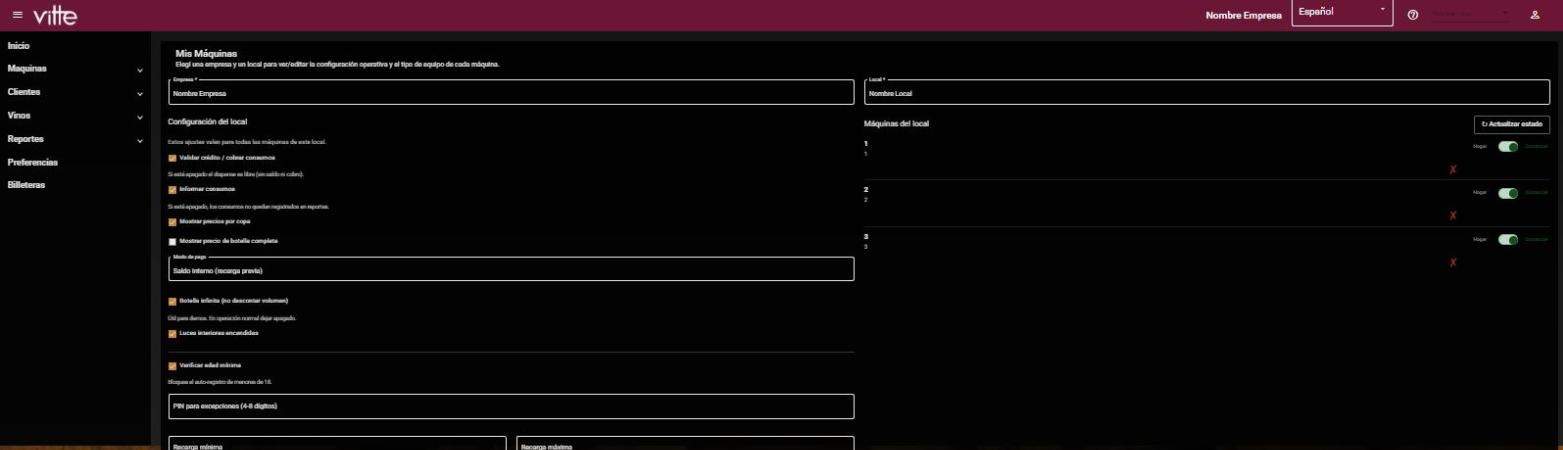Go to Inicio in the sidebar
The image size is (1563, 450).
[x=18, y=46]
